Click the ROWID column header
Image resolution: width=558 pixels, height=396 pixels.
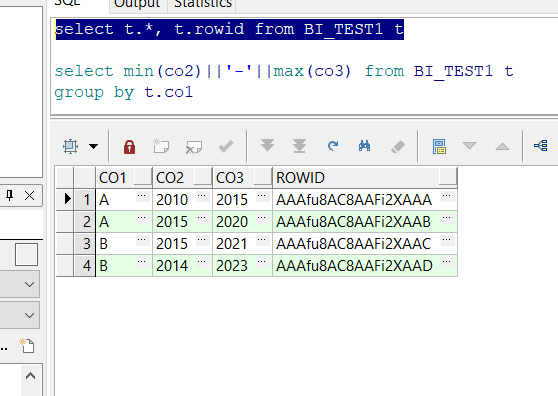click(x=365, y=178)
